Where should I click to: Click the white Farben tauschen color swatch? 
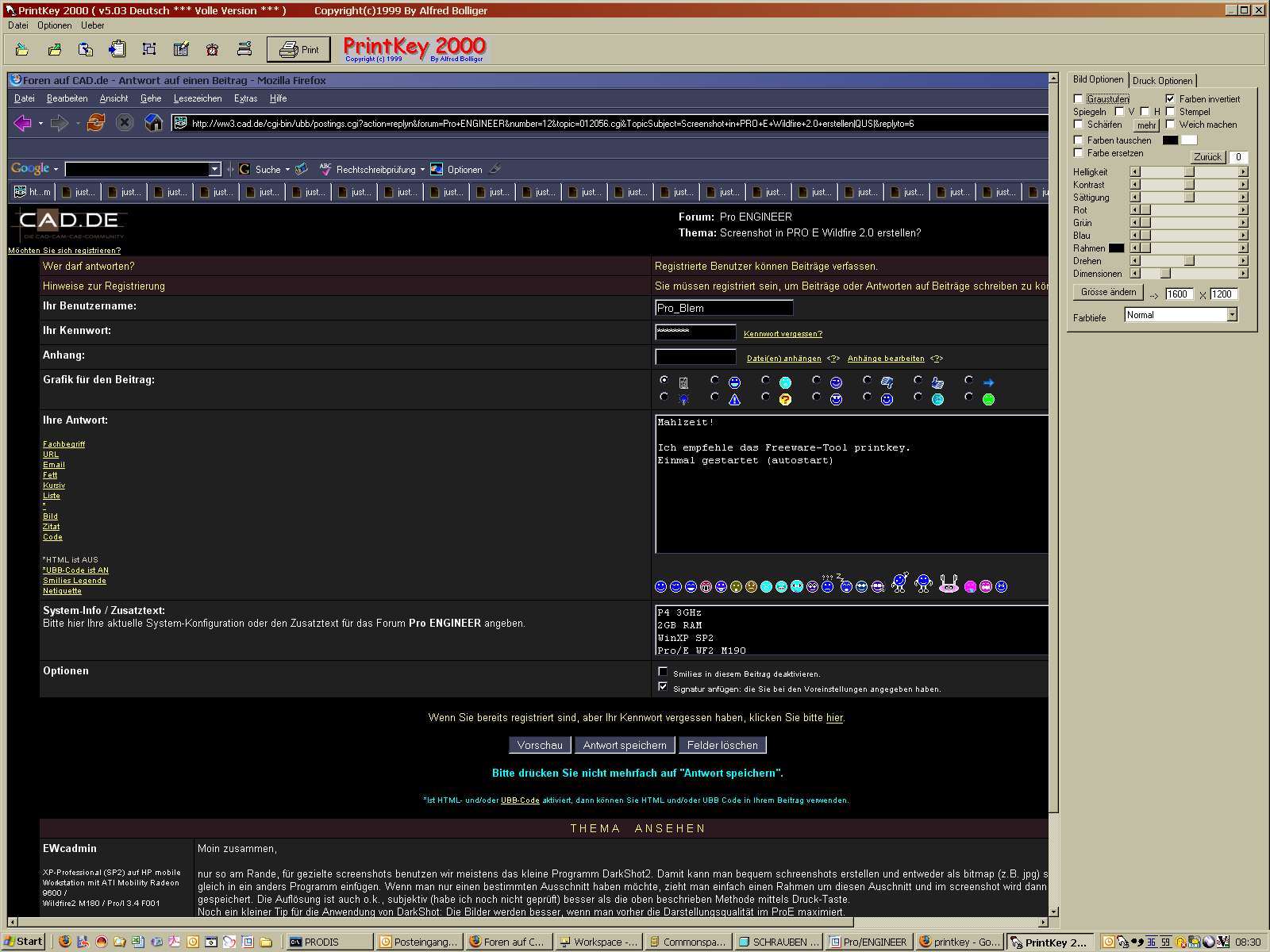pyautogui.click(x=1189, y=140)
